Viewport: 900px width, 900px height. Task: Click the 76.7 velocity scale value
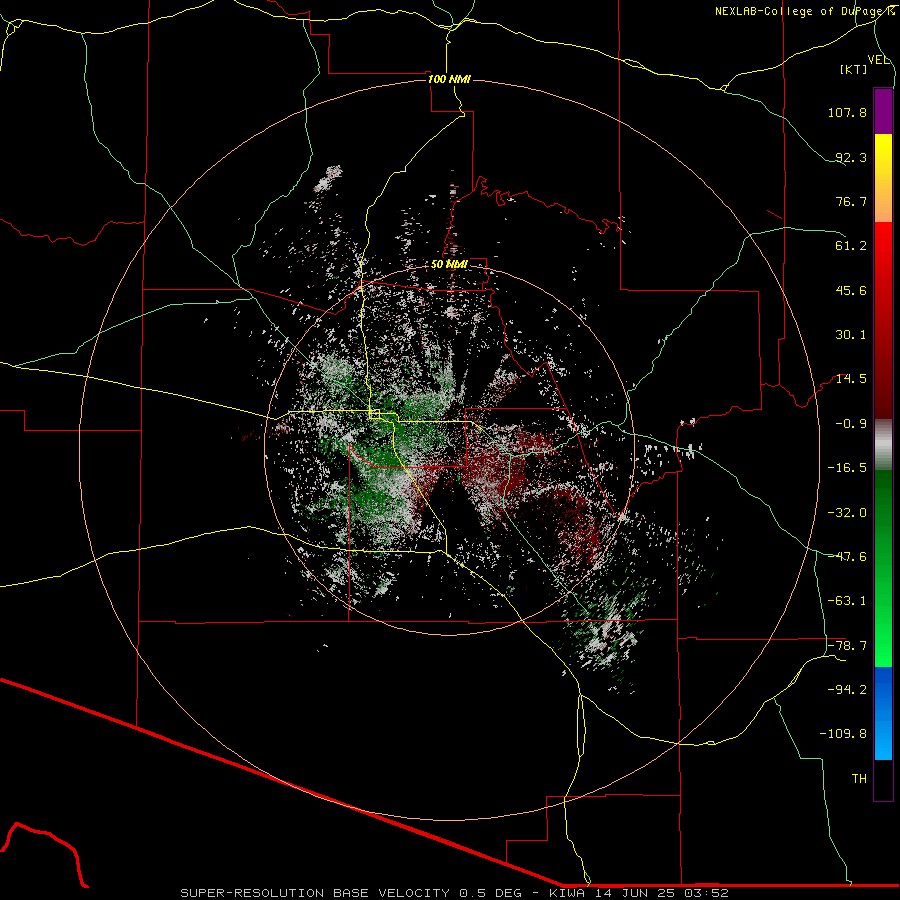851,201
